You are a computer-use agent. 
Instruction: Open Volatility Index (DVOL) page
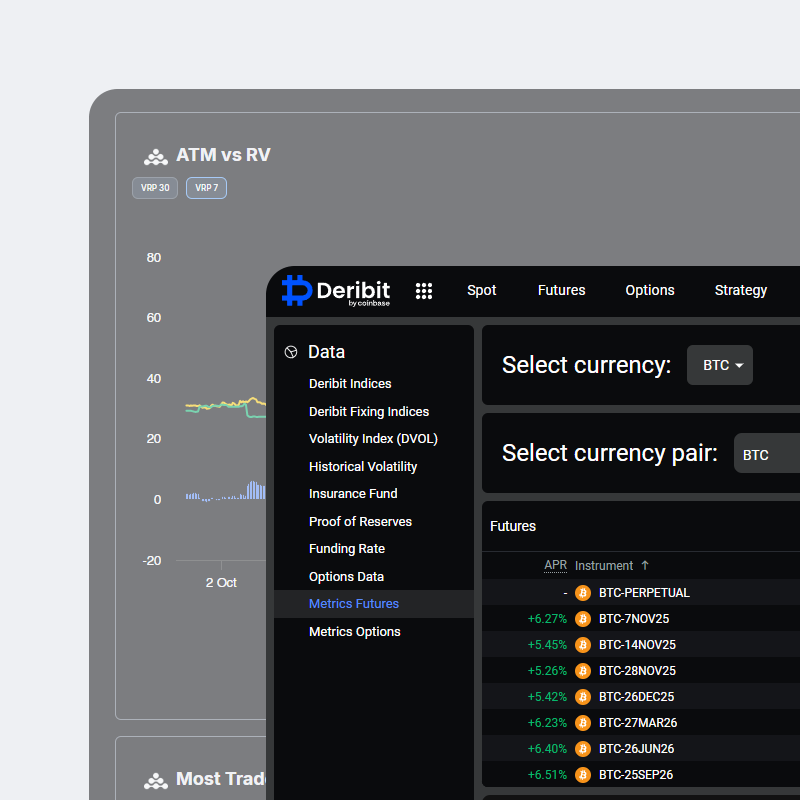373,439
